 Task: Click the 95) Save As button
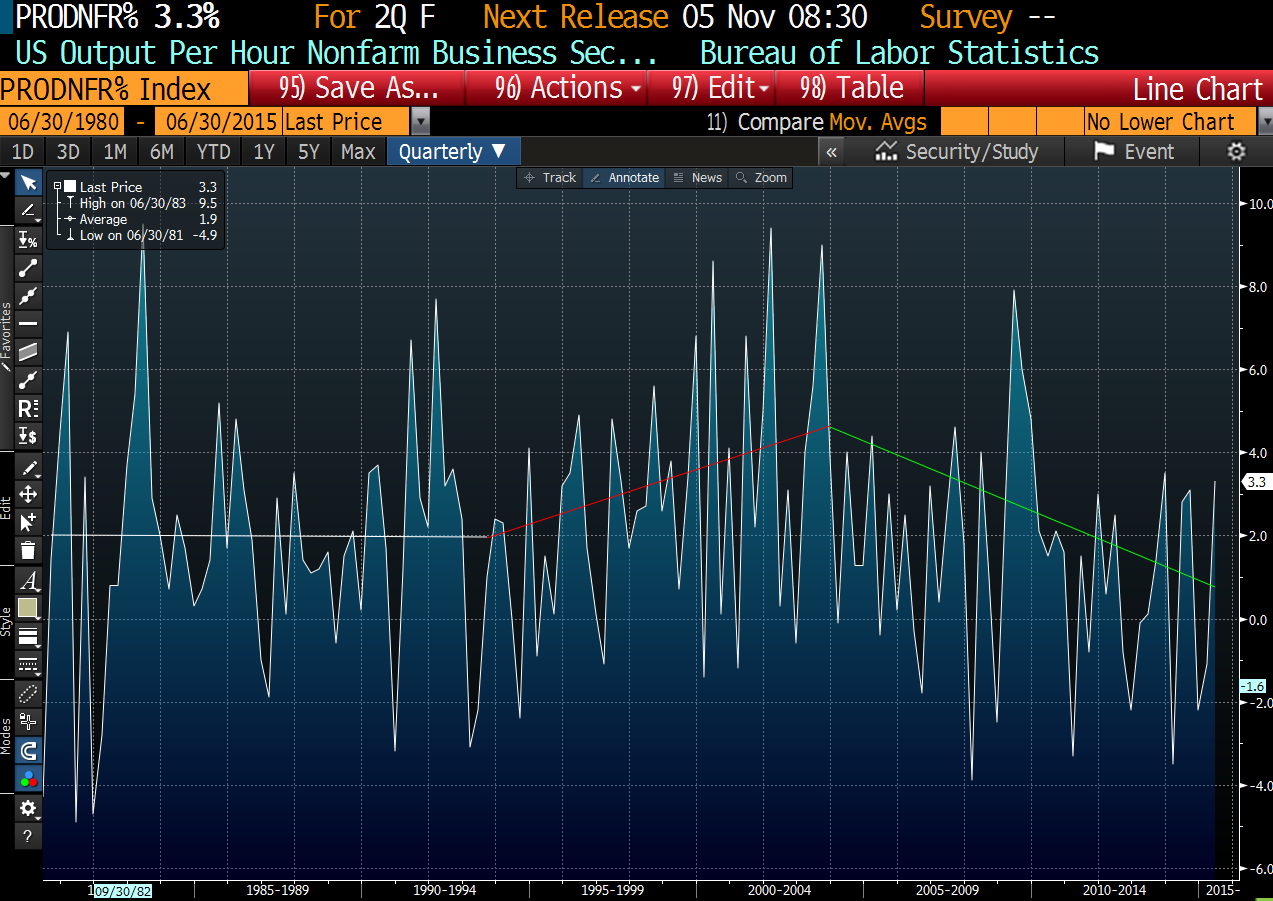358,88
